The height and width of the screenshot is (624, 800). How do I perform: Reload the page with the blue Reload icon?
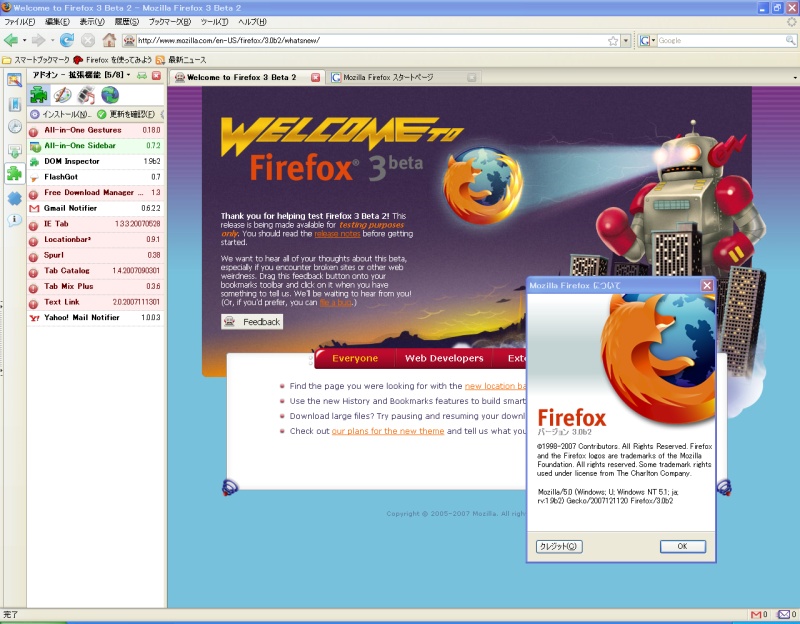point(67,40)
